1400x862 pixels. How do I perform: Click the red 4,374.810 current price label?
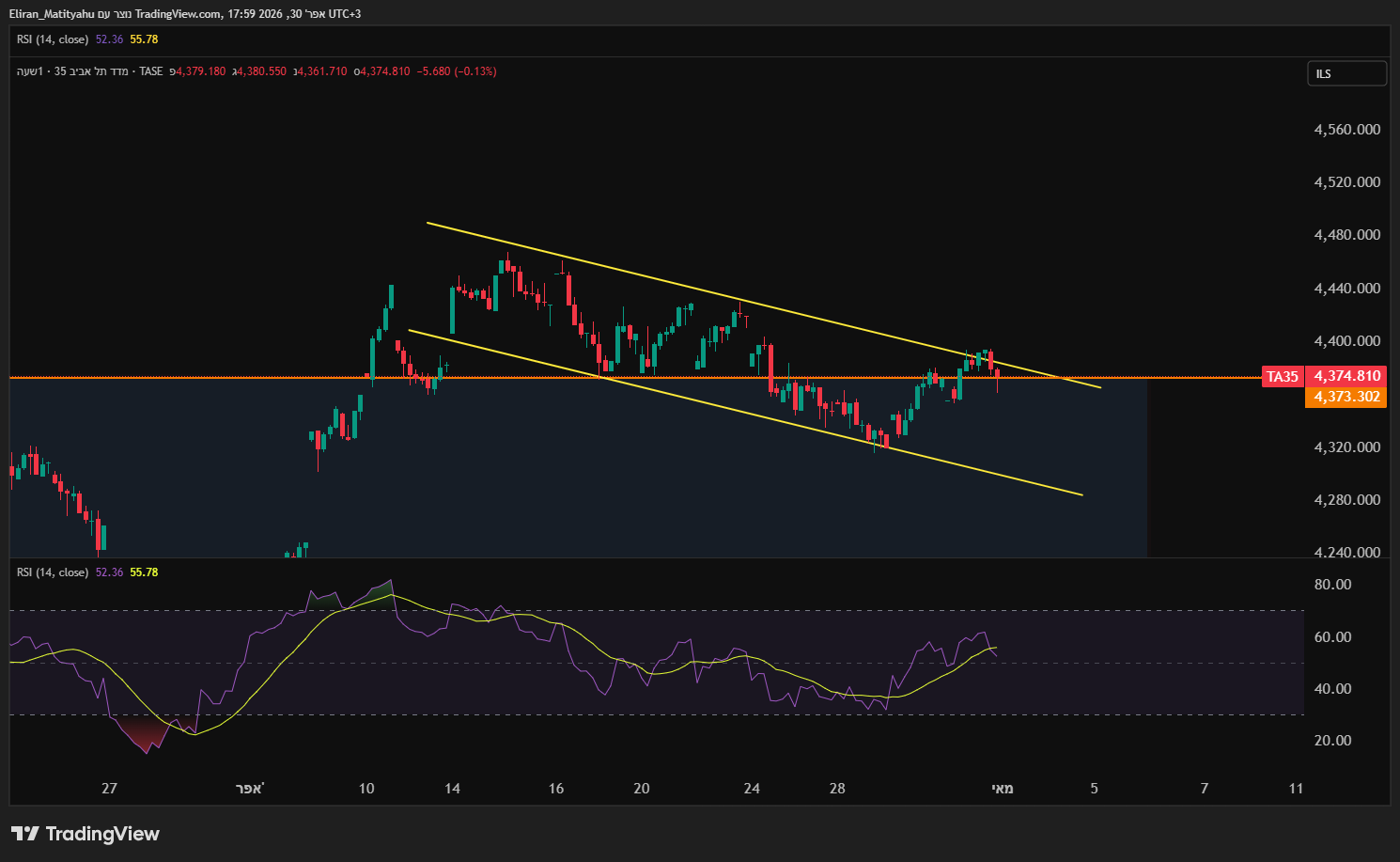click(1346, 376)
